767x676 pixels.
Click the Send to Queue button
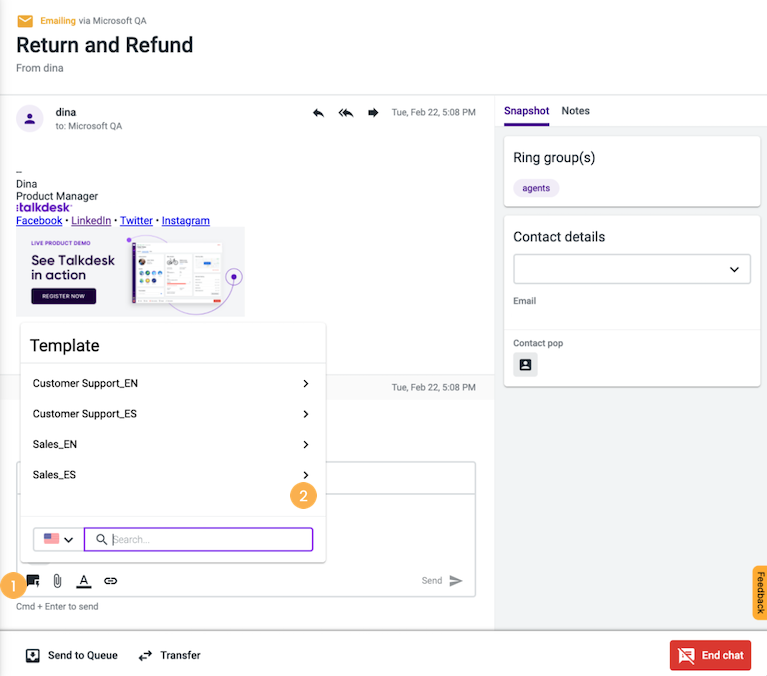point(71,655)
